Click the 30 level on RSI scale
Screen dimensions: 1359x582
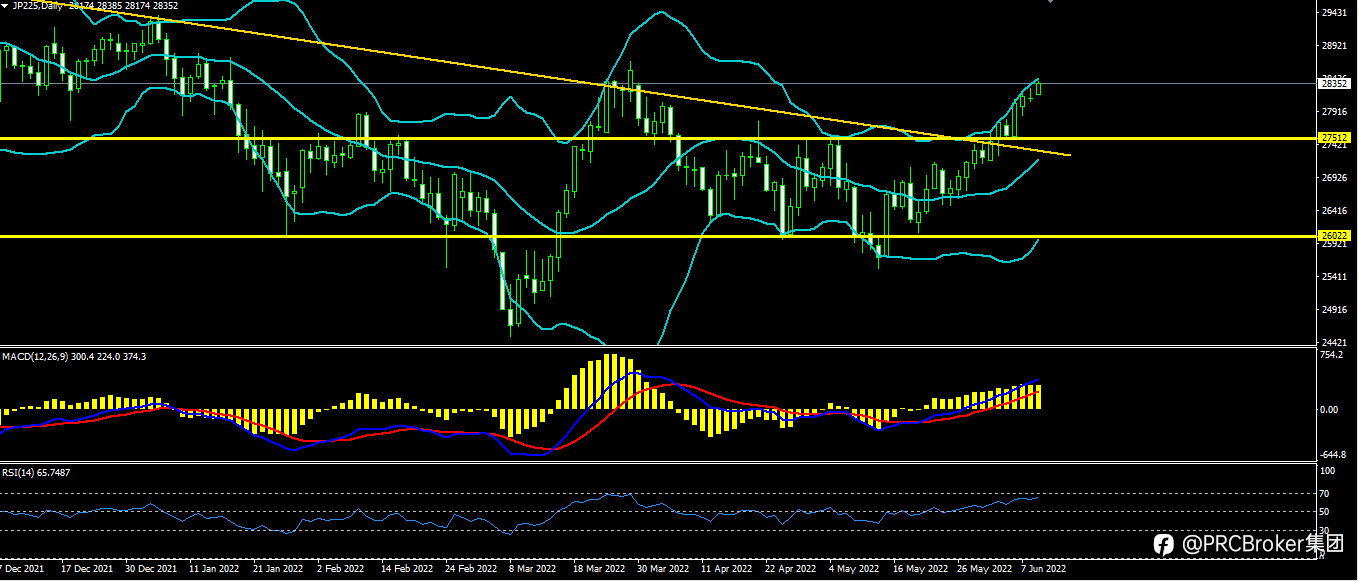click(1326, 531)
